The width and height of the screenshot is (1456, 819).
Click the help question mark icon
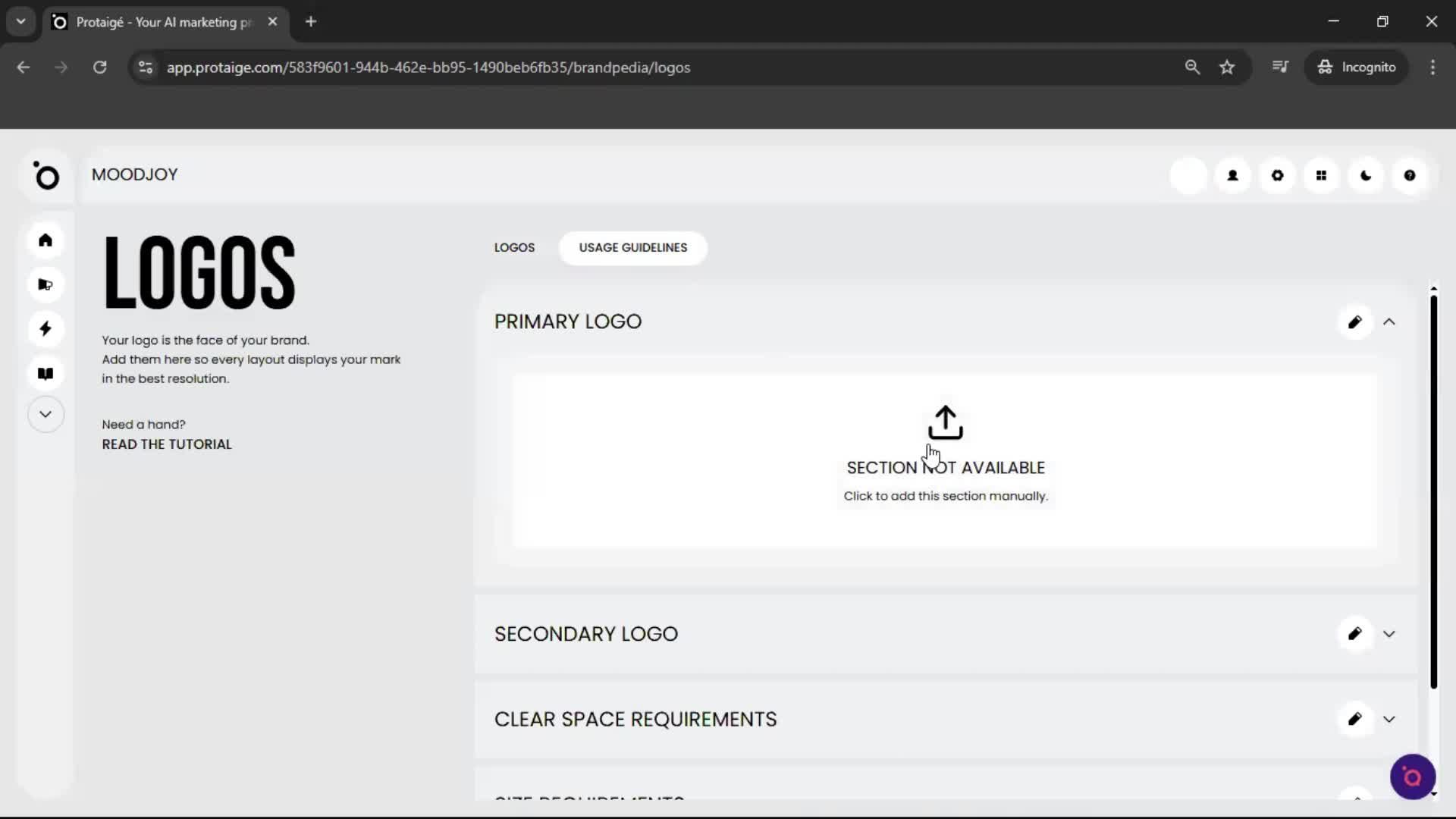pos(1410,175)
